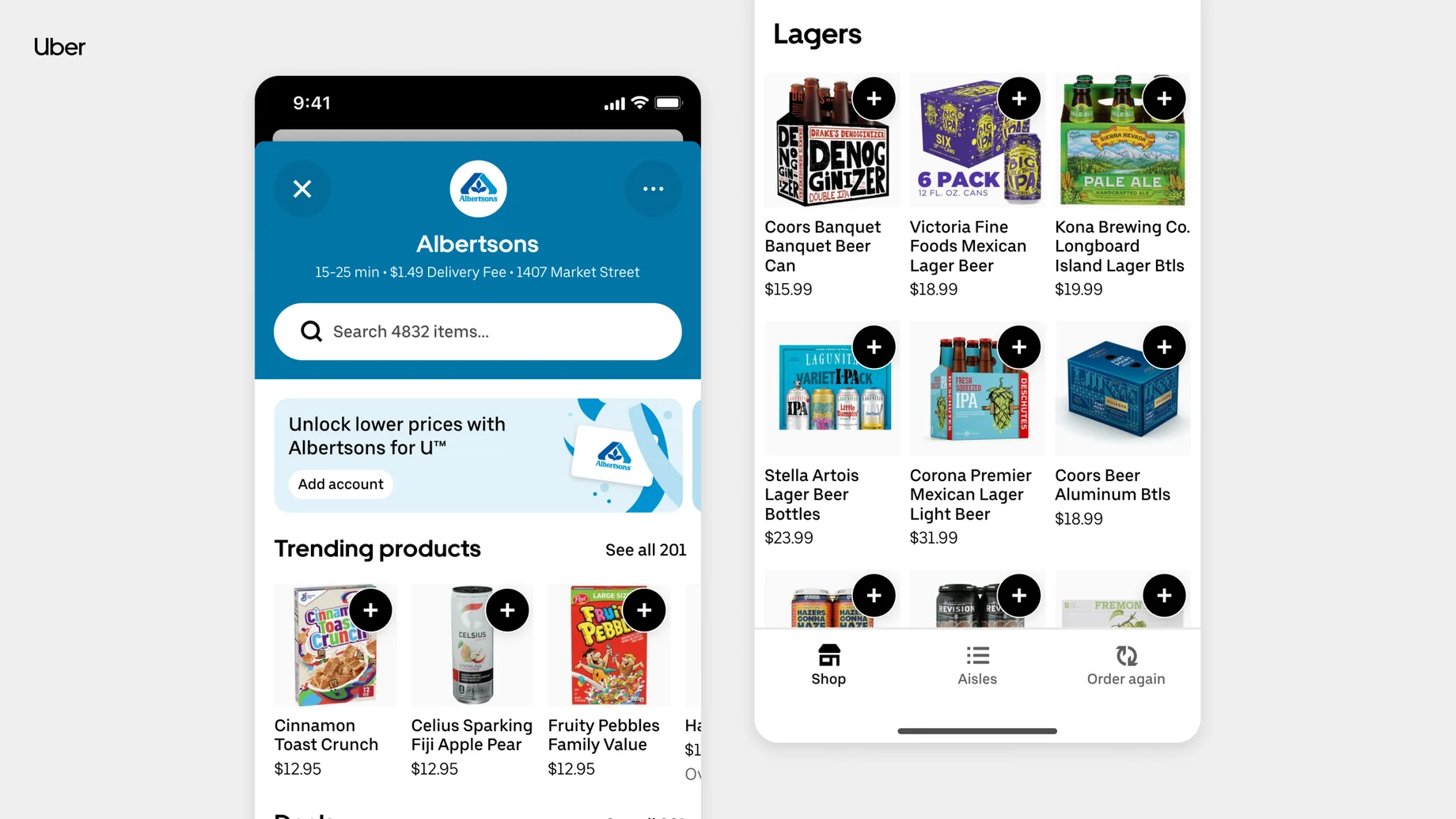
Task: Add Coors Beer Aluminum Btls to cart
Action: point(1164,347)
